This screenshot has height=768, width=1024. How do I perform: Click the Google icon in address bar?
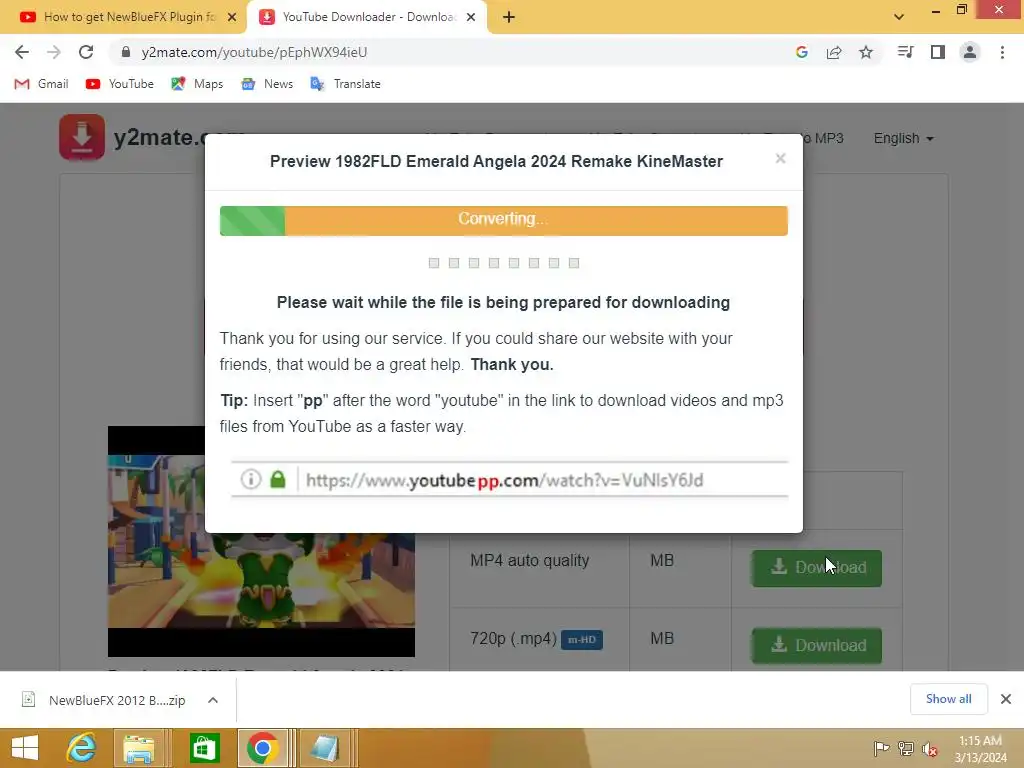[x=802, y=52]
